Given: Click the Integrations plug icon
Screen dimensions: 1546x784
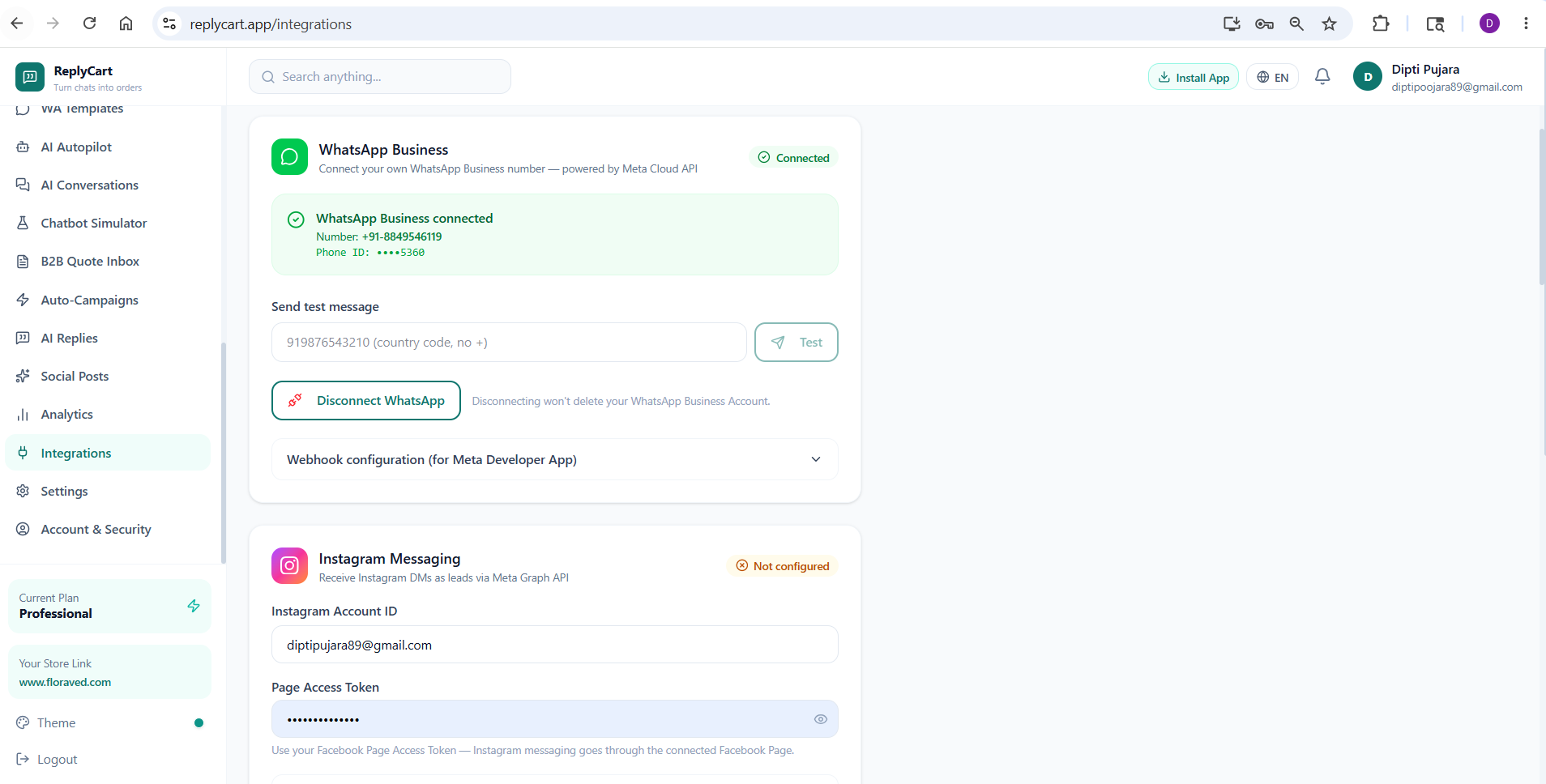Looking at the screenshot, I should (x=23, y=453).
